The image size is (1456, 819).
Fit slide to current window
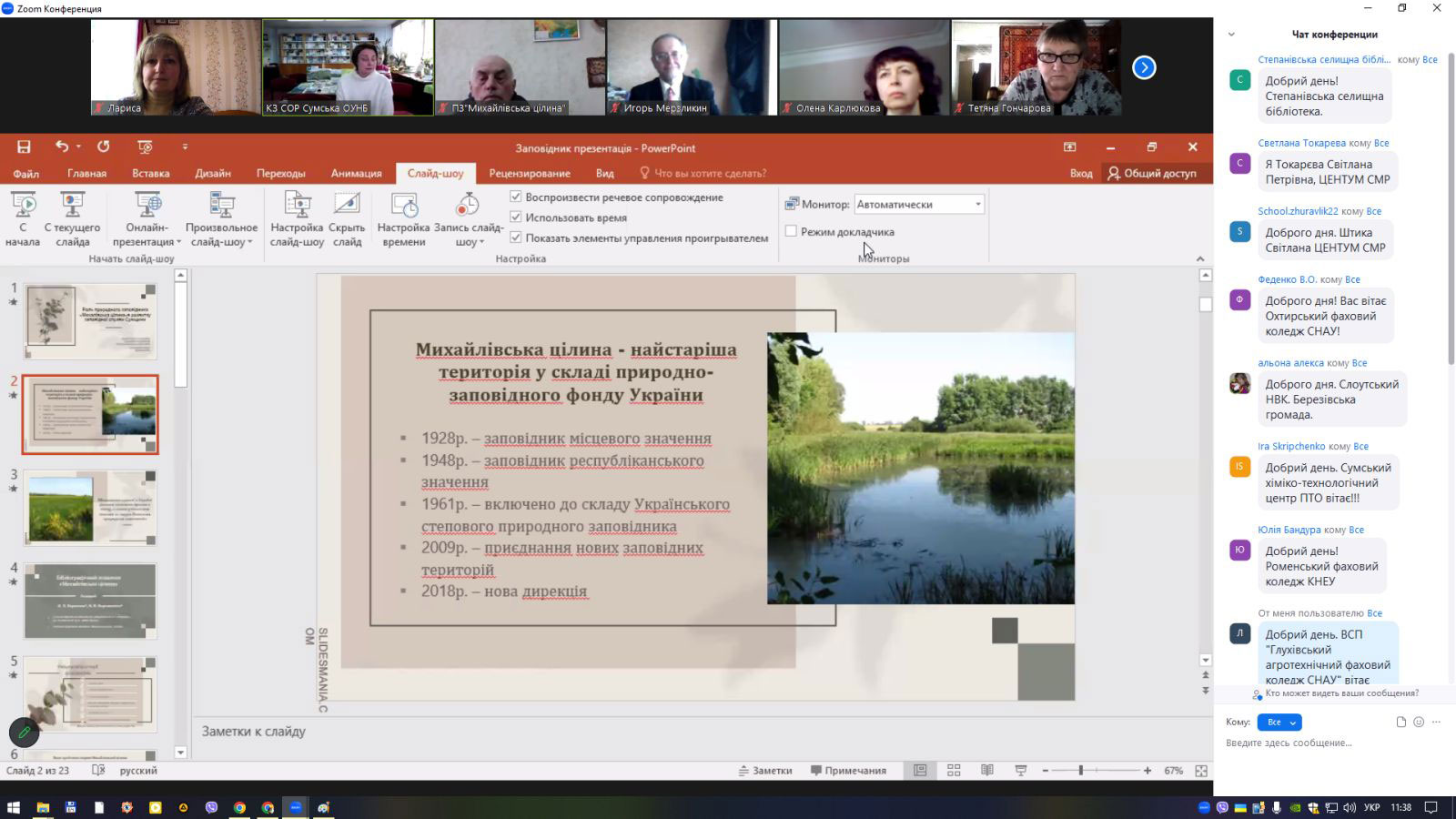(1201, 771)
